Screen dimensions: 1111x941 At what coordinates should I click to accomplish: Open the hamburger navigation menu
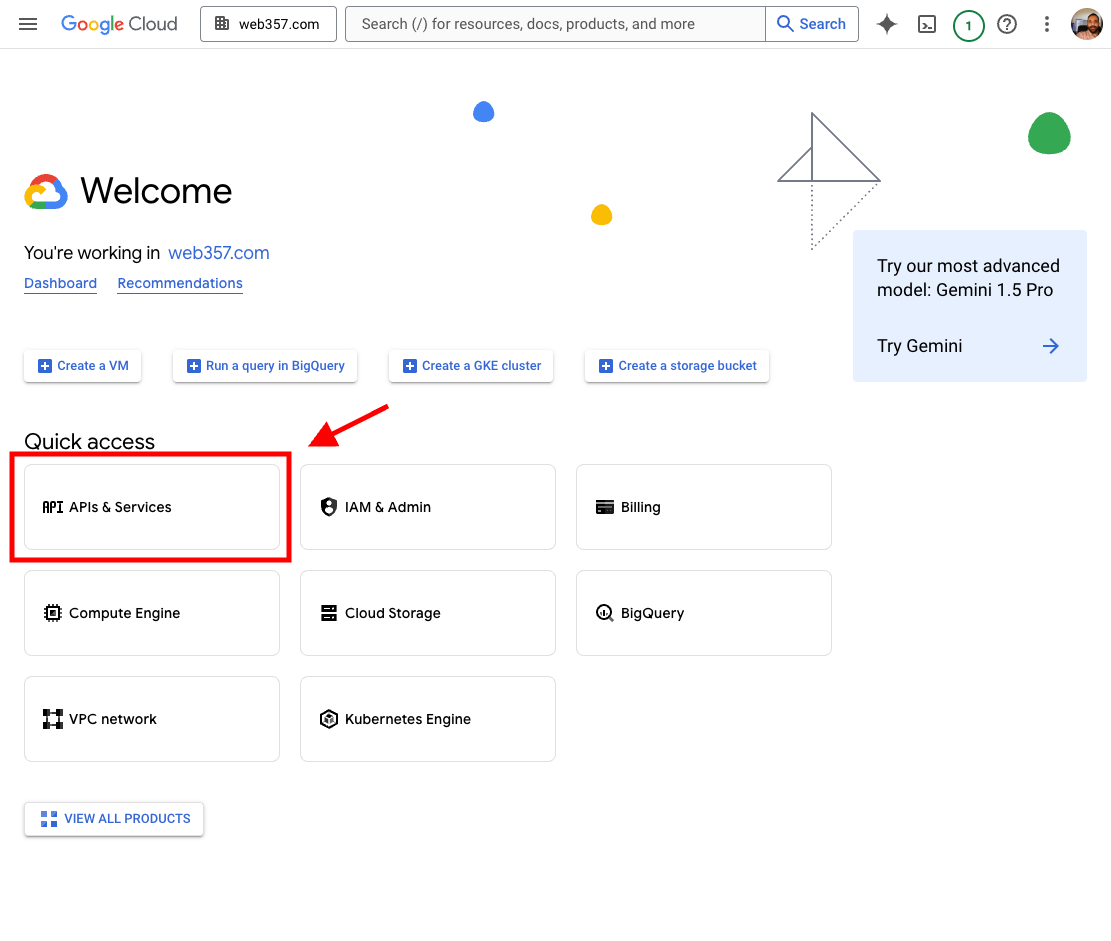point(28,24)
